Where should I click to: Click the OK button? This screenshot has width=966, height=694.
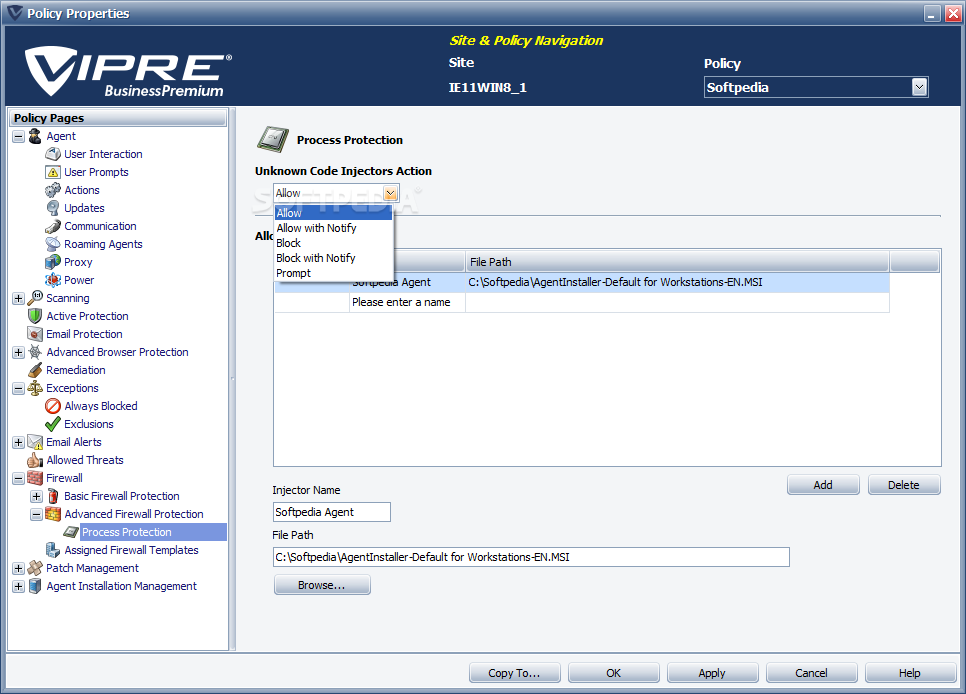(x=614, y=673)
